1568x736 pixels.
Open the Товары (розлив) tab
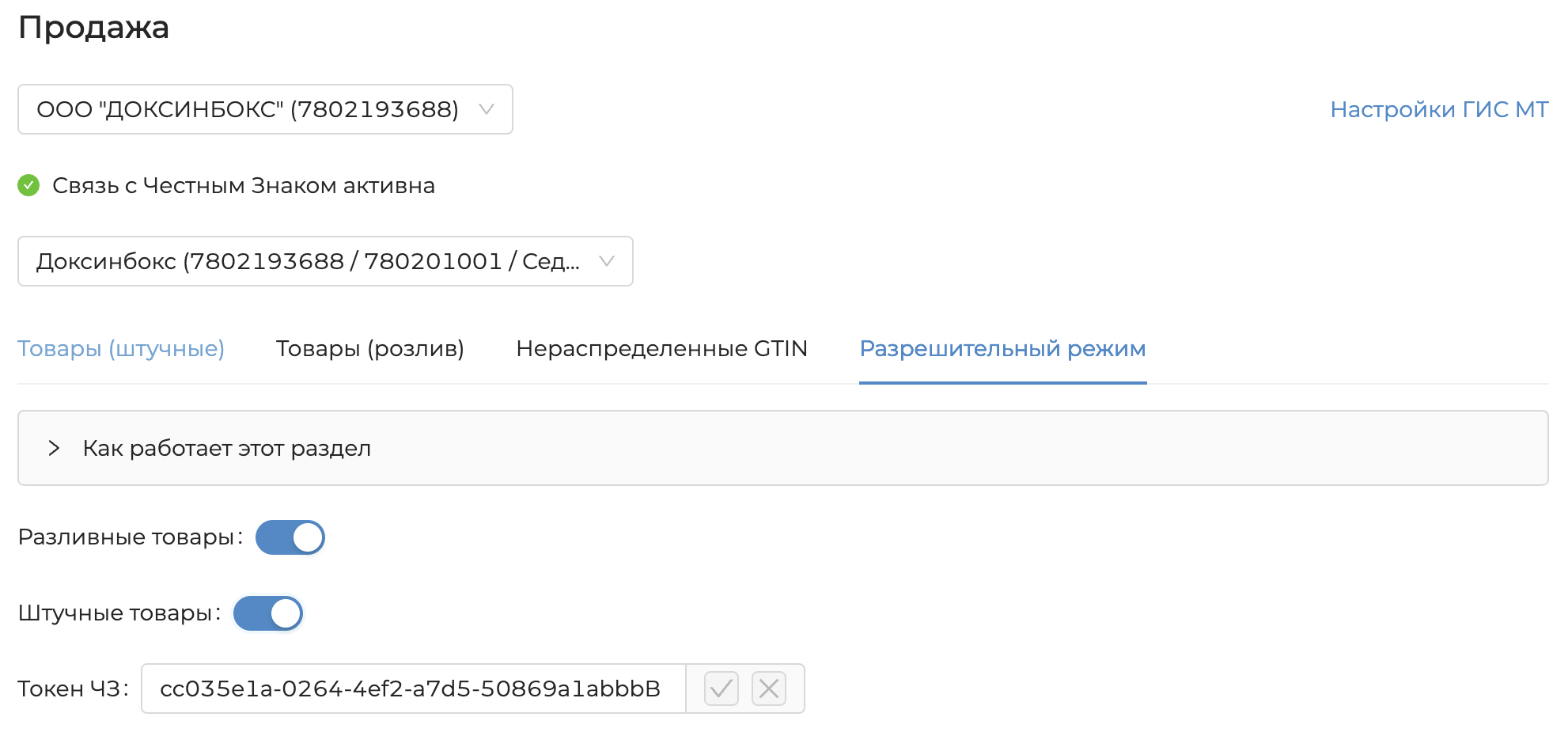pos(369,348)
